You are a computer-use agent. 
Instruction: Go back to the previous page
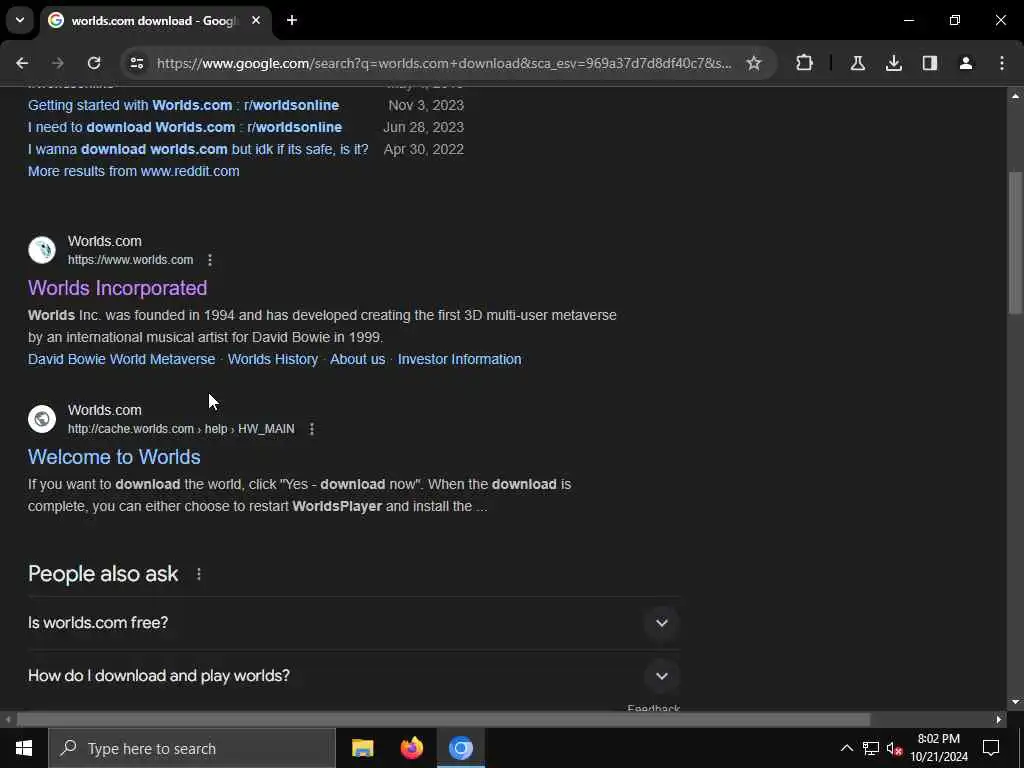tap(22, 63)
